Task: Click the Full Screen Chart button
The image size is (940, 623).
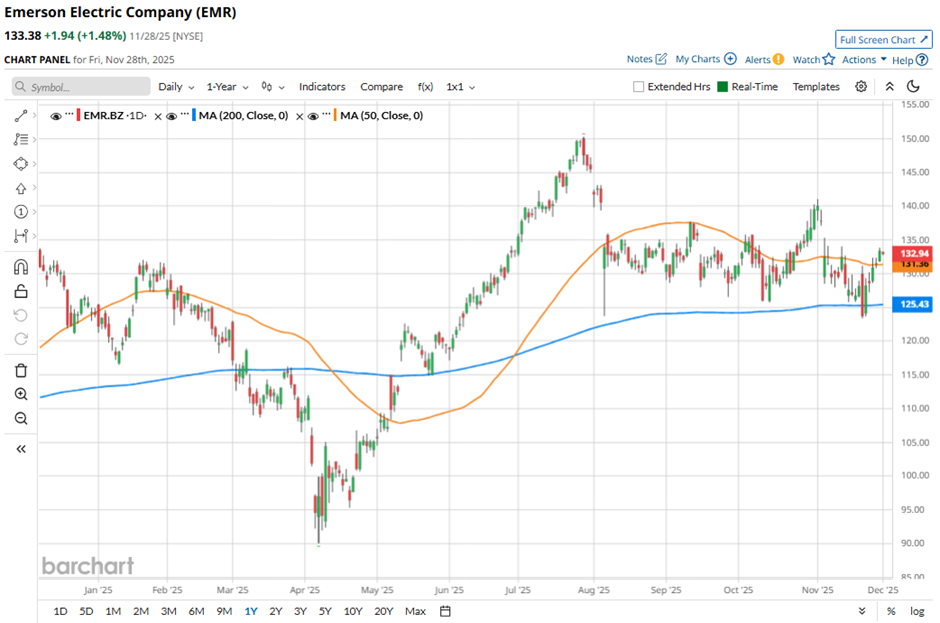Action: 883,40
